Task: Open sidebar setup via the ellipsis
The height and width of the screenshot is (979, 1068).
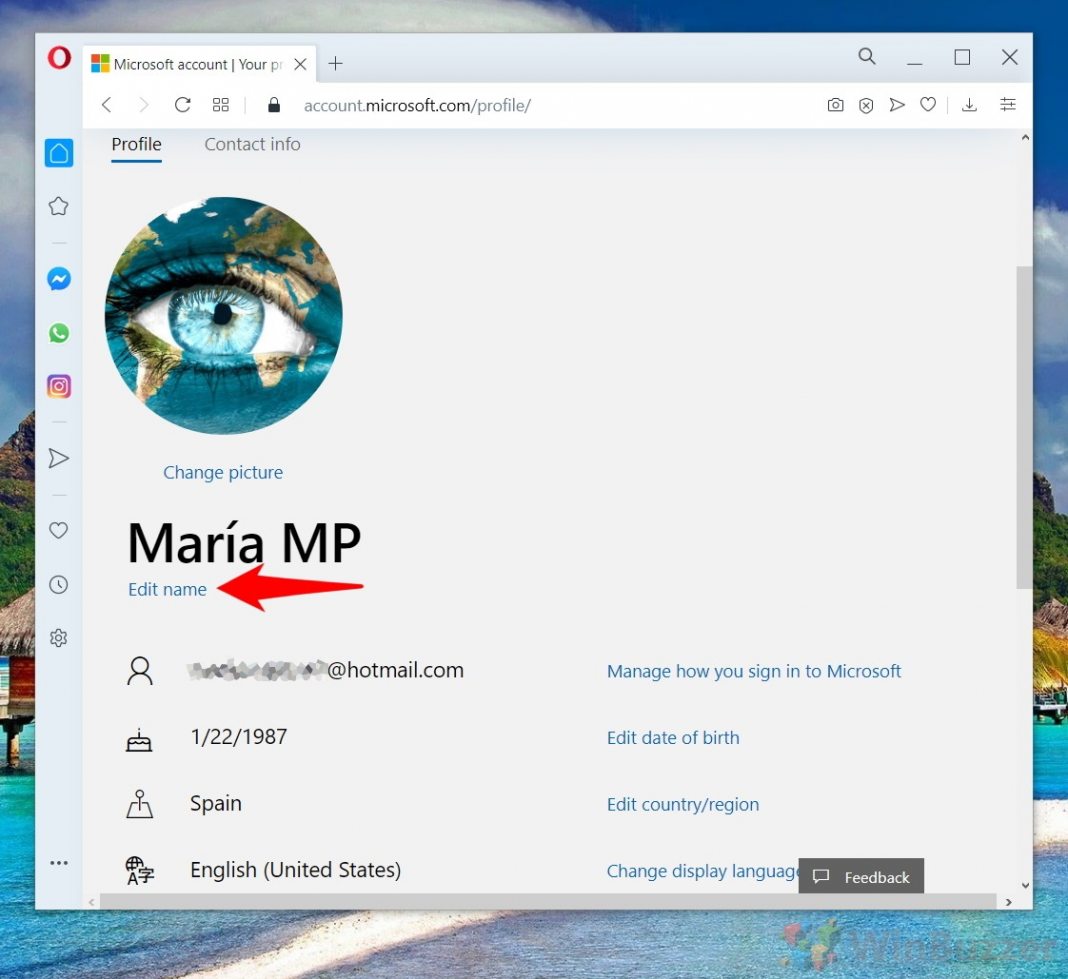Action: tap(58, 862)
